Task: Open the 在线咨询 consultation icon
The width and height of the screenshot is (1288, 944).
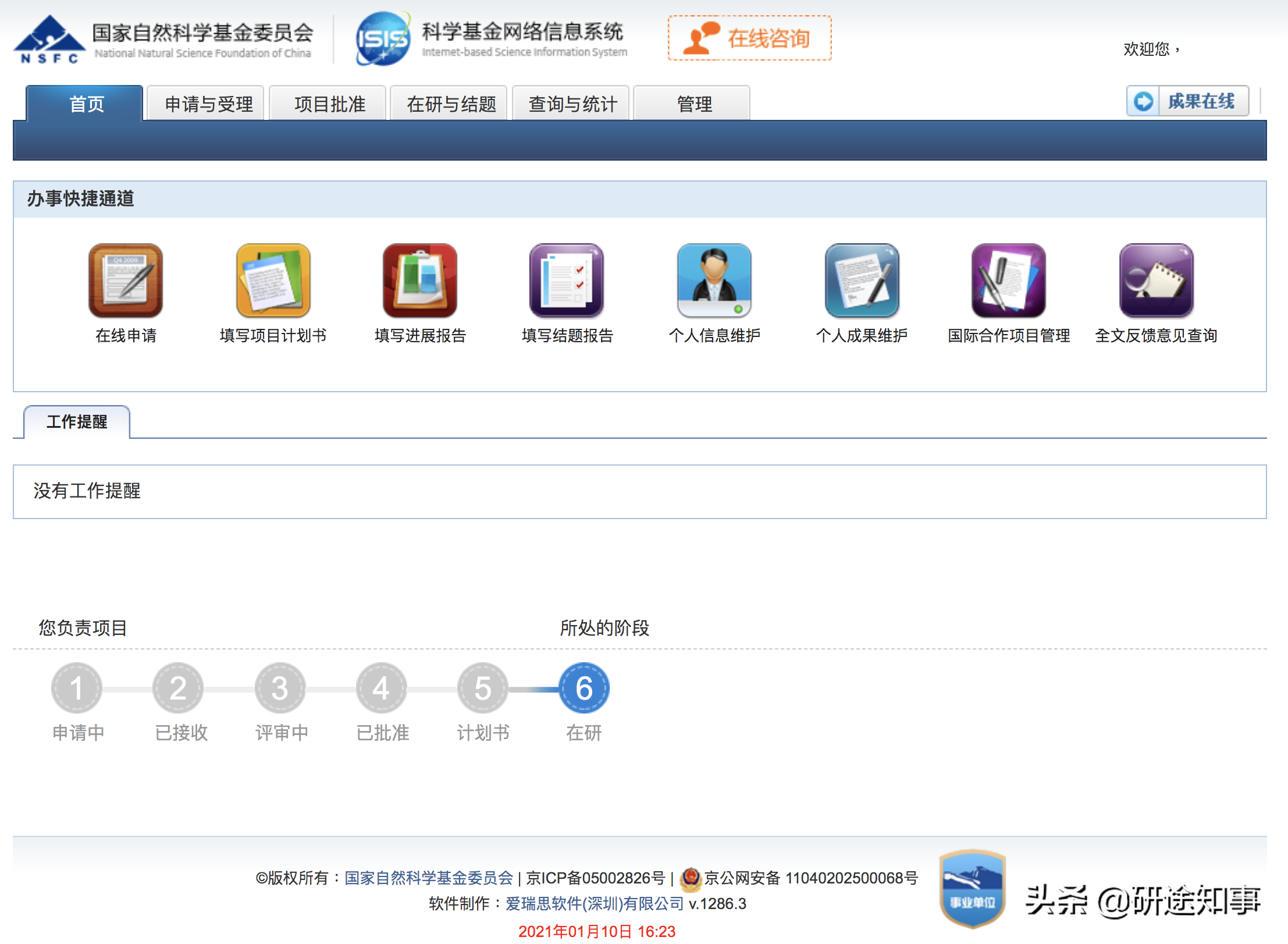Action: click(749, 37)
